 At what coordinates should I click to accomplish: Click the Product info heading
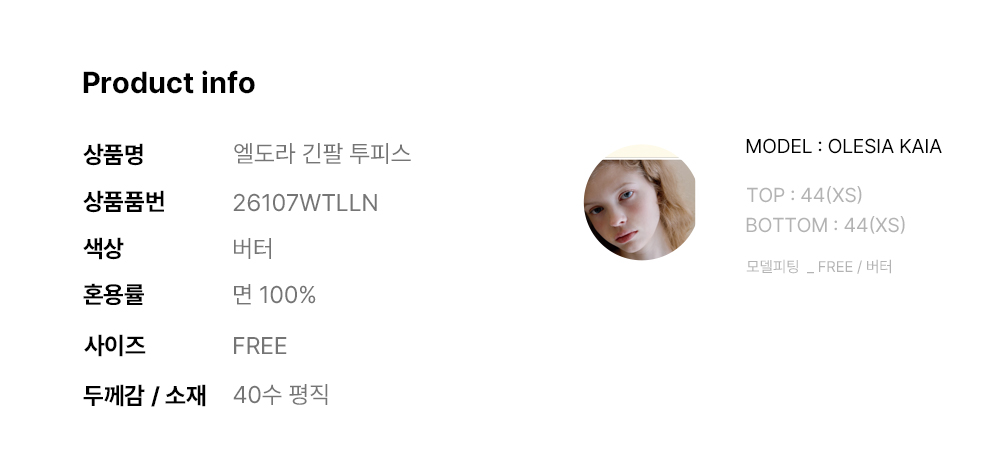pyautogui.click(x=168, y=83)
